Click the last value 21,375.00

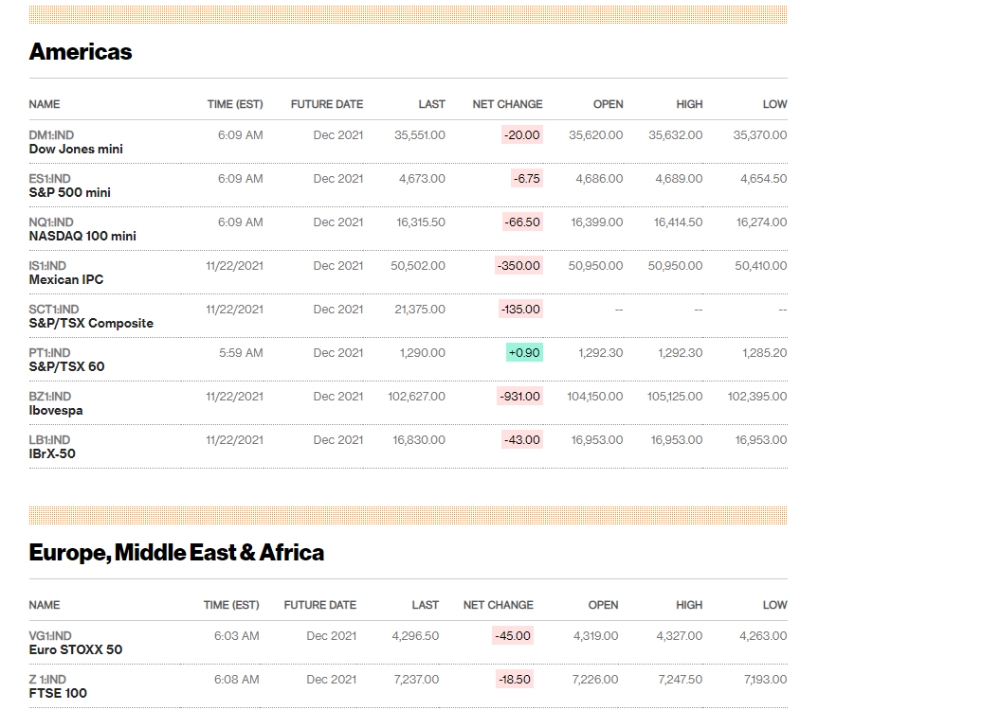[420, 309]
